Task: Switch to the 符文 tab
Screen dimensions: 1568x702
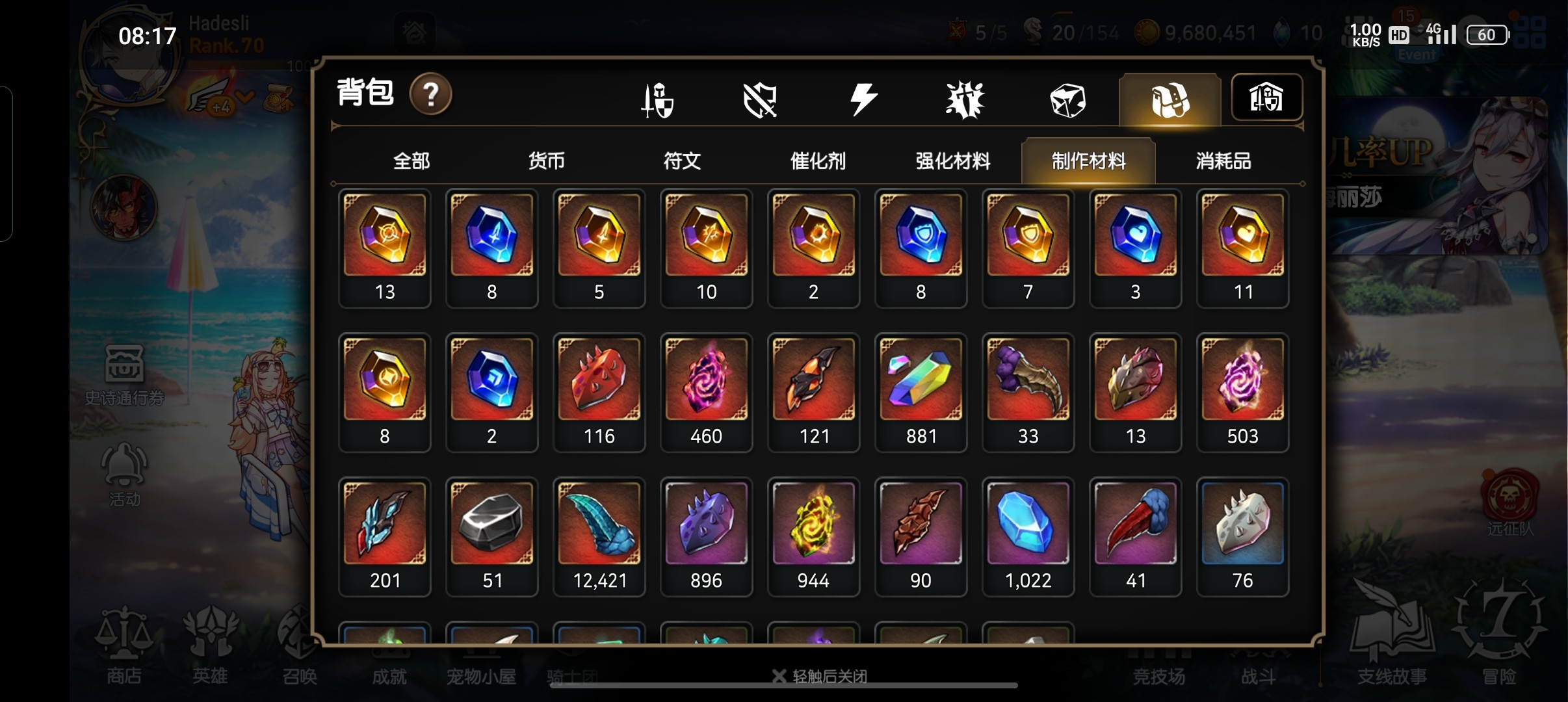Action: point(682,161)
